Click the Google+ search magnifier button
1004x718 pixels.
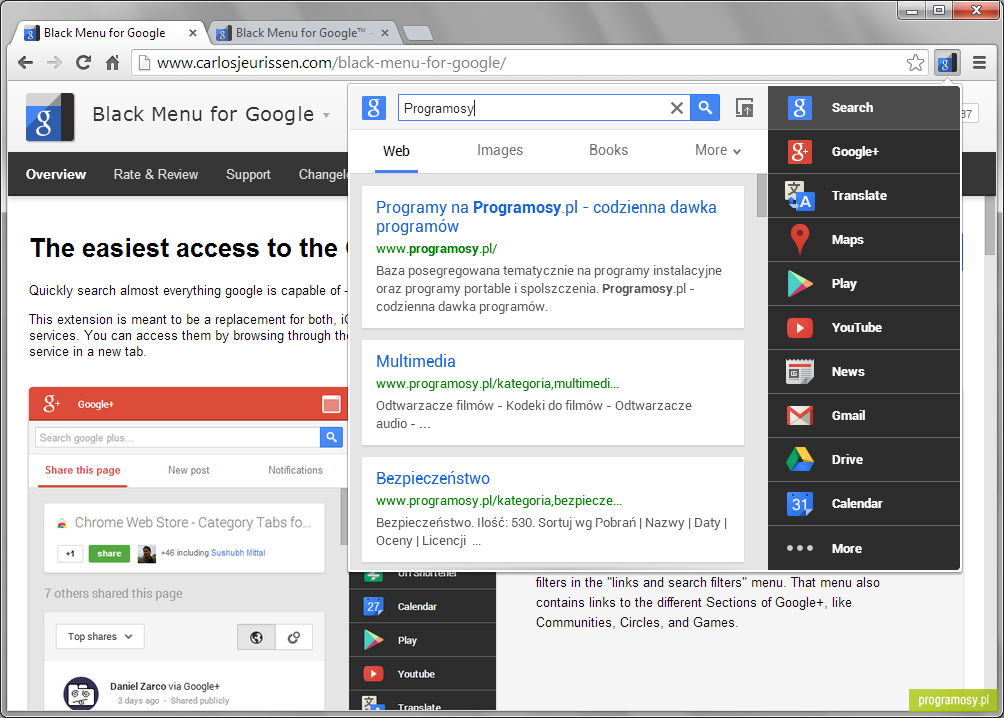[332, 437]
